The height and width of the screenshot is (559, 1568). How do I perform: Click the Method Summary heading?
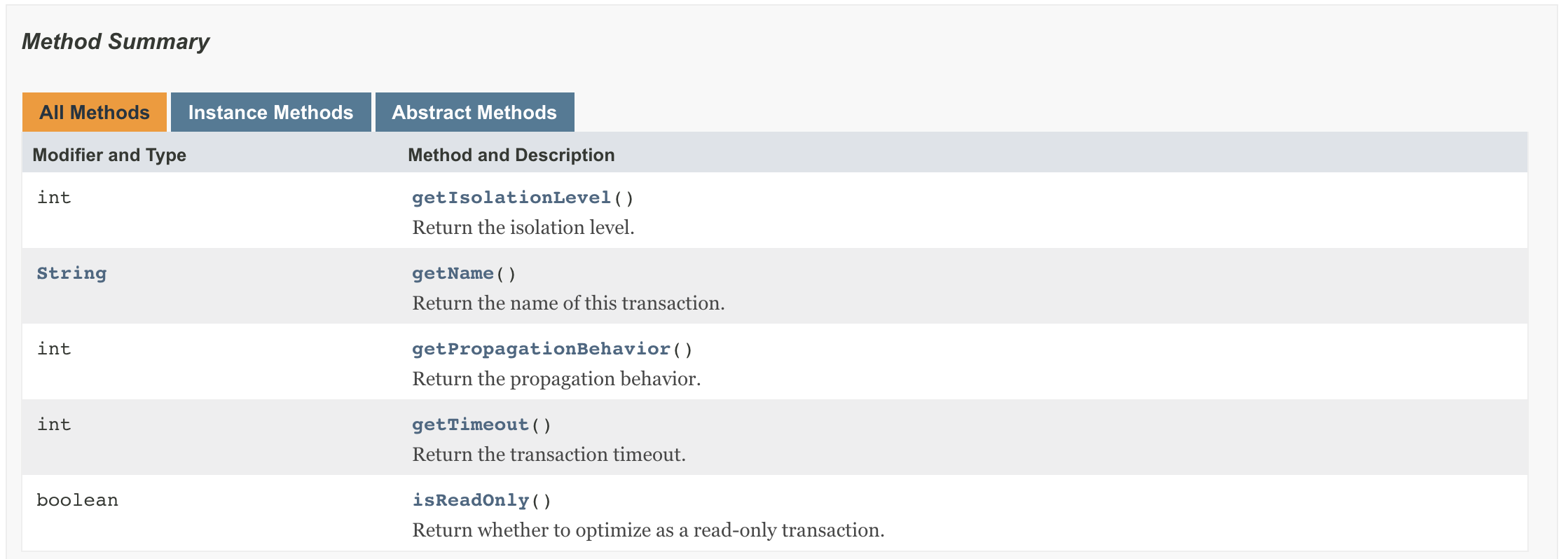click(116, 41)
